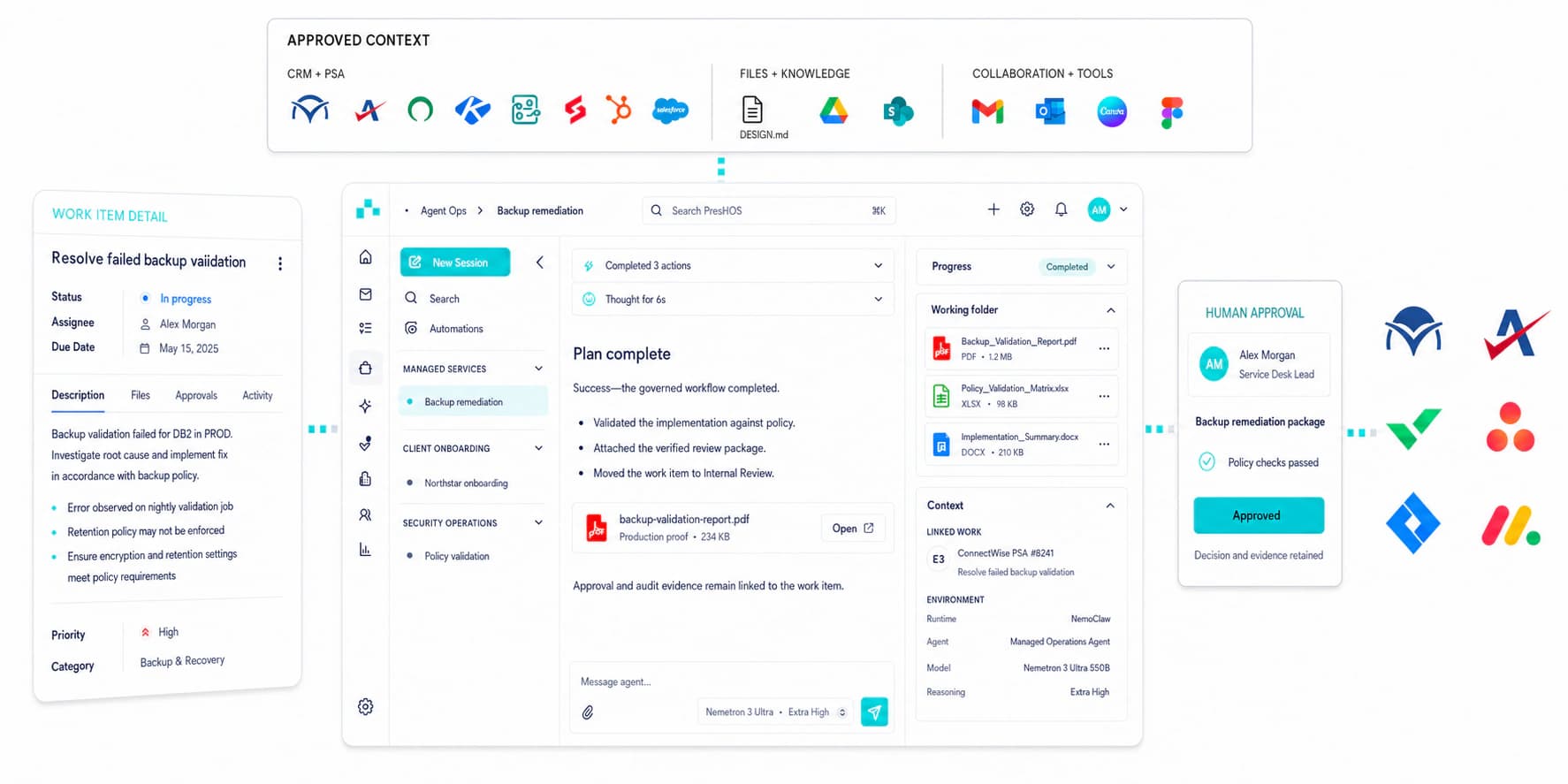Click the HubSpot icon in CRM + PSA
Image resolution: width=1568 pixels, height=784 pixels.
[619, 110]
